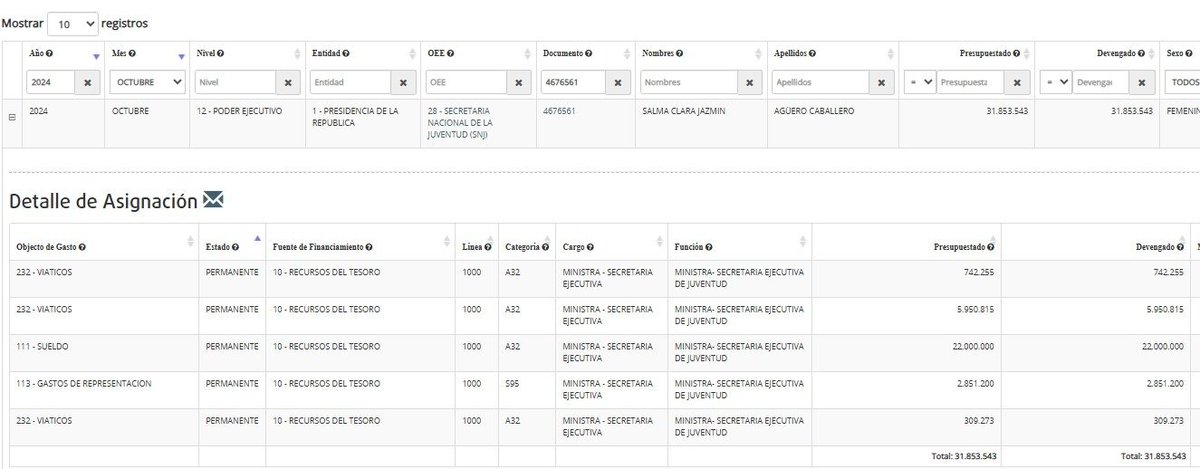
Task: Click help icon next to Fuente de Financiamiento
Action: (369, 247)
